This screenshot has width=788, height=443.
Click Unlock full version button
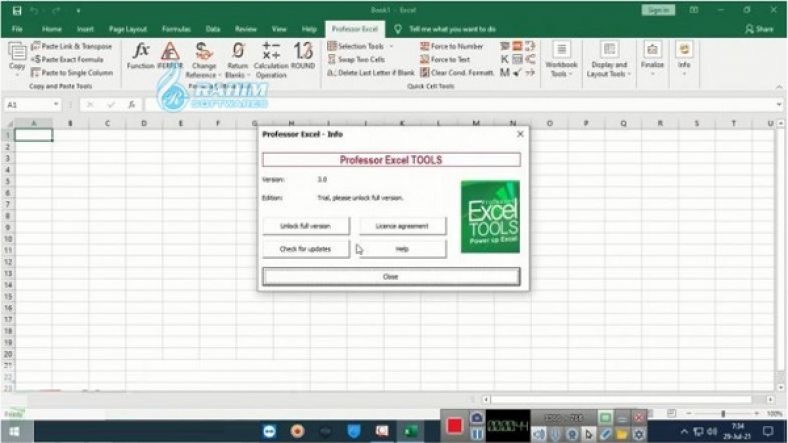pyautogui.click(x=305, y=226)
